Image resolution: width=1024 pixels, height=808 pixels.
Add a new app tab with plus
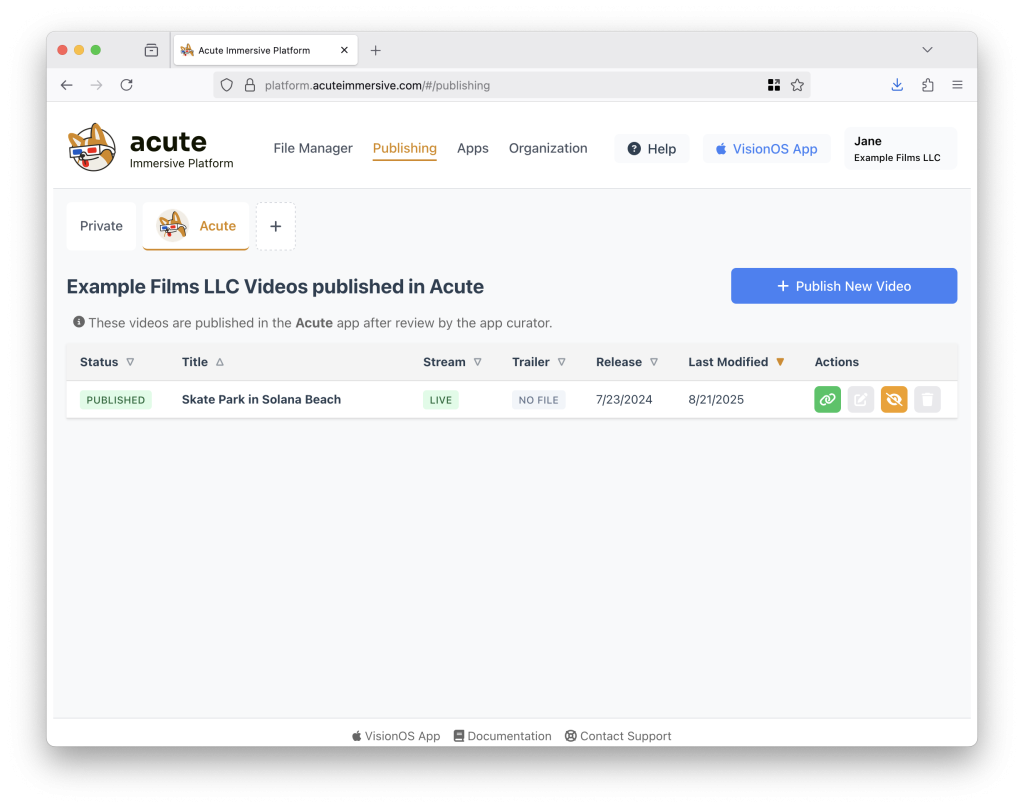(276, 226)
